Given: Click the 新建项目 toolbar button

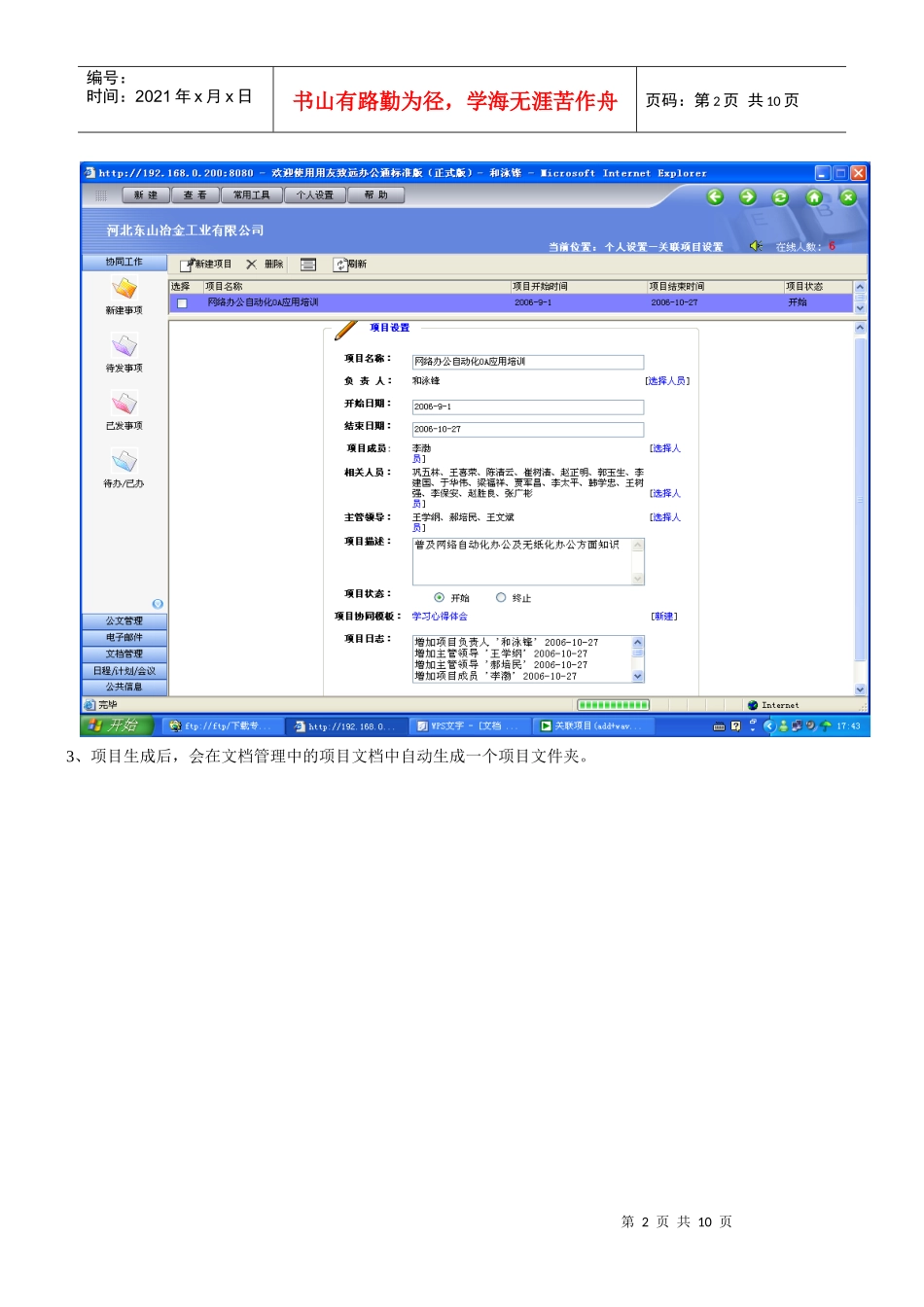Looking at the screenshot, I should tap(206, 265).
